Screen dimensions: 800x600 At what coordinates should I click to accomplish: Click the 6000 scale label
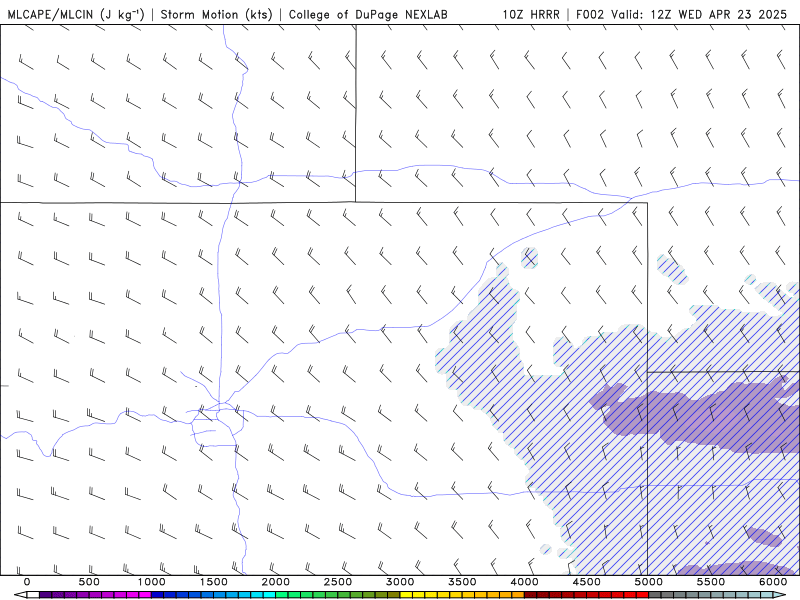[773, 582]
